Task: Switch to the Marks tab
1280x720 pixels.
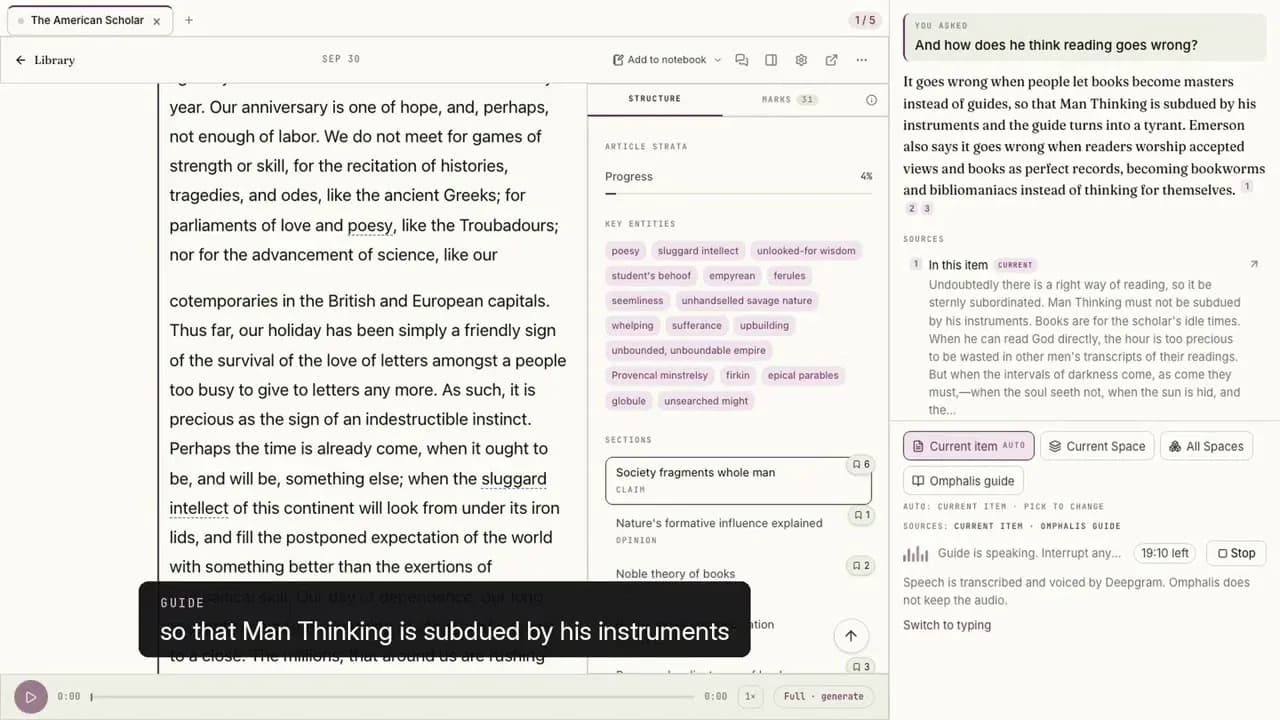Action: 789,99
